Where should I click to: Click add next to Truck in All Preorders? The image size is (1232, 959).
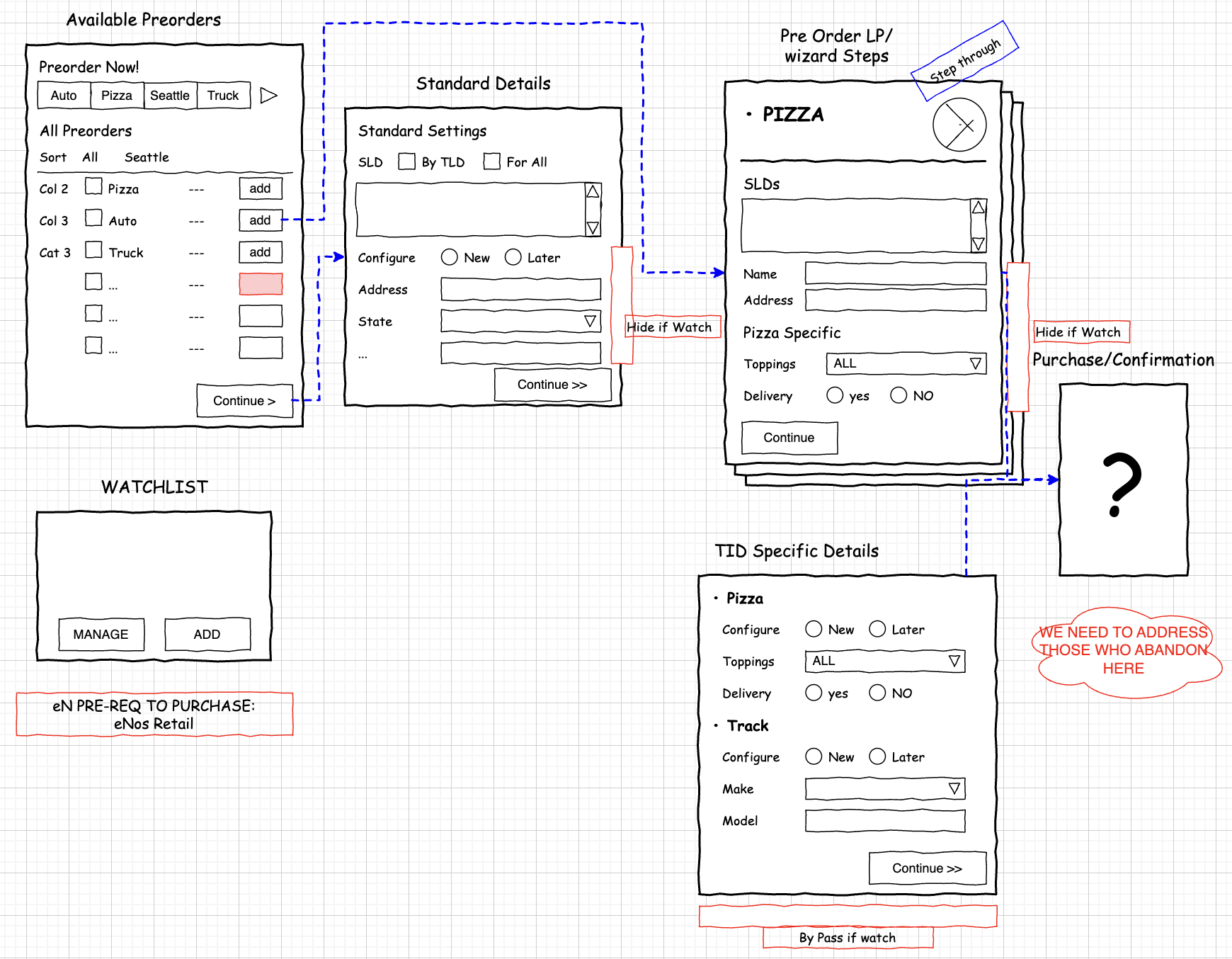260,251
